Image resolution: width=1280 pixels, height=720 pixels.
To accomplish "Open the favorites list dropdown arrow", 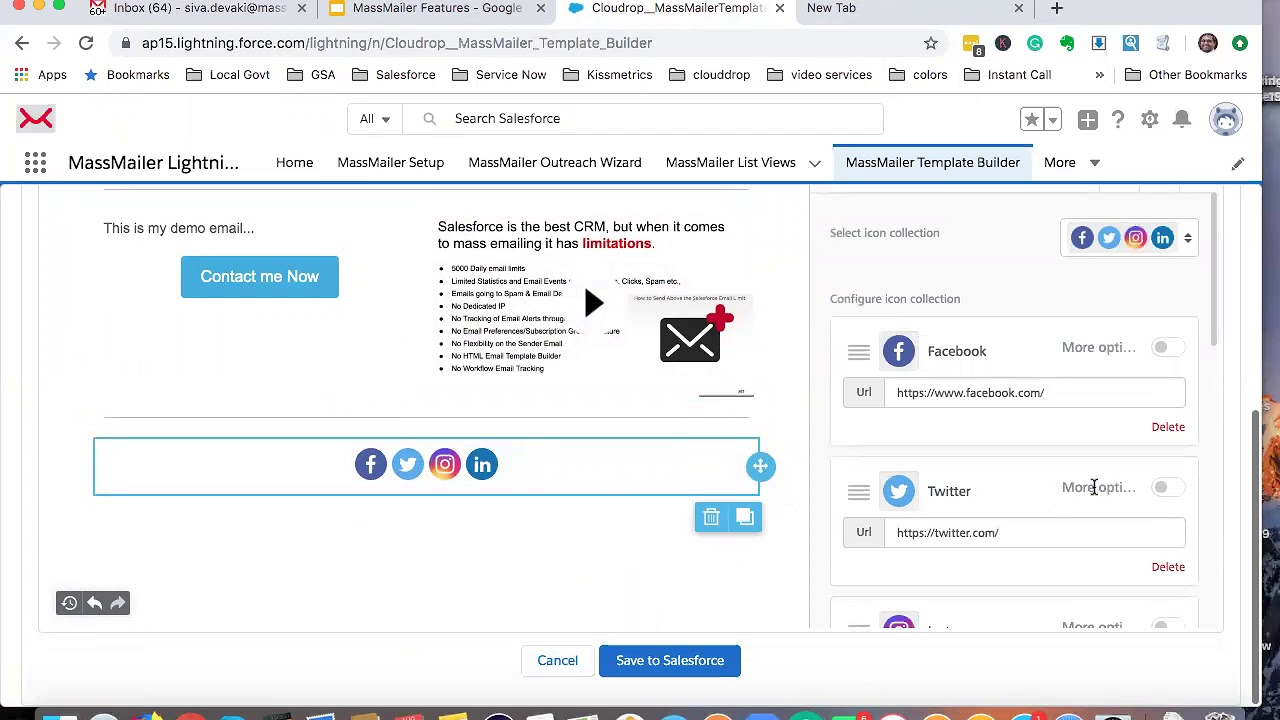I will (x=1054, y=120).
